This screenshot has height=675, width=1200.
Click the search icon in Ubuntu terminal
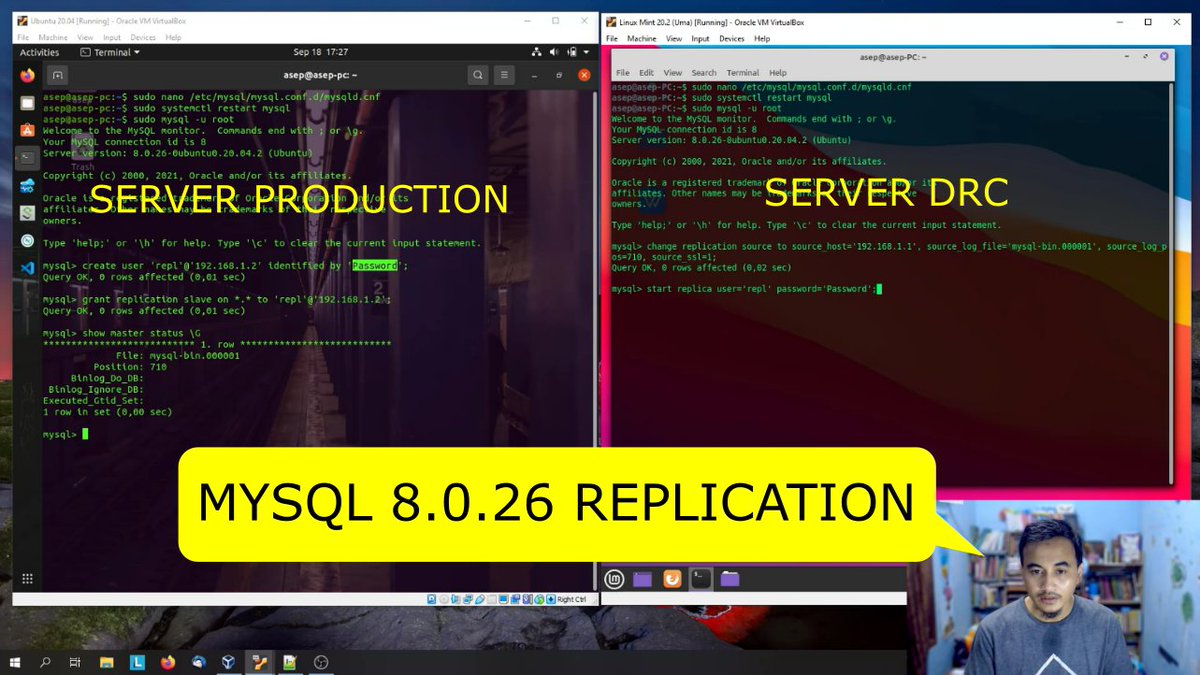point(478,74)
